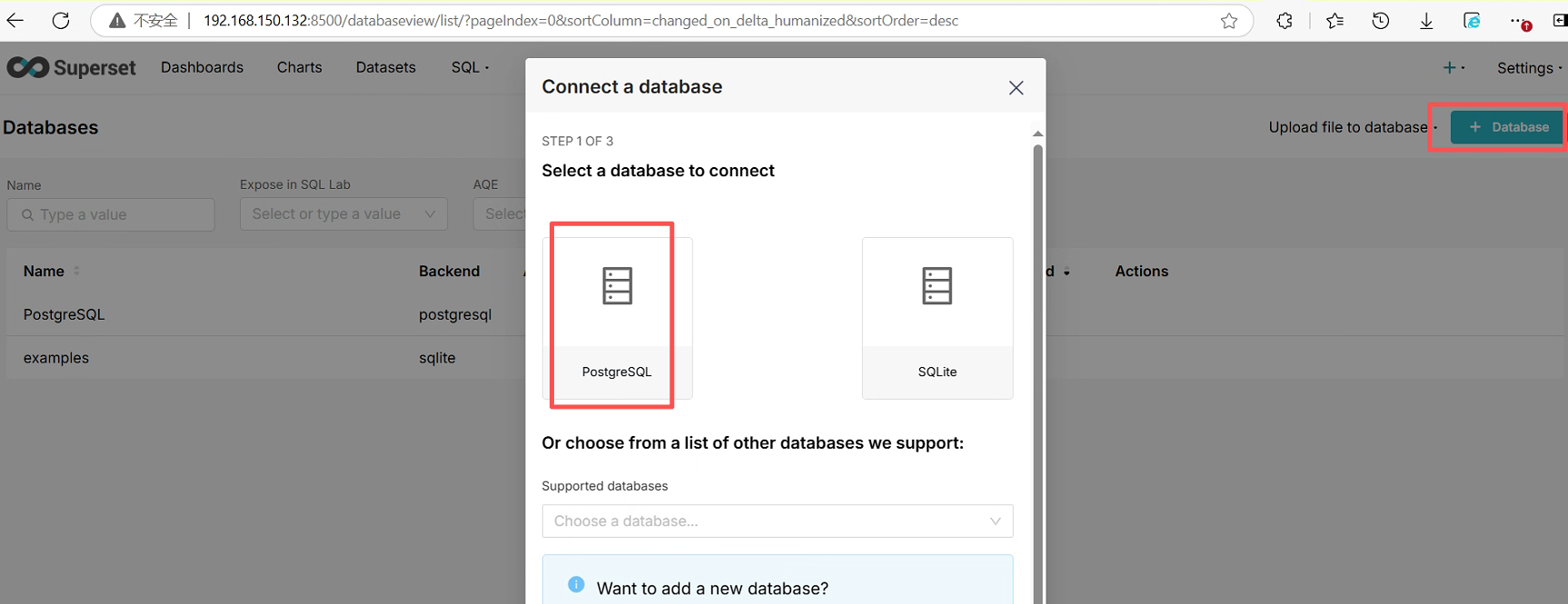Open the Settings dropdown menu
Viewport: 1568px width, 604px height.
(1530, 67)
